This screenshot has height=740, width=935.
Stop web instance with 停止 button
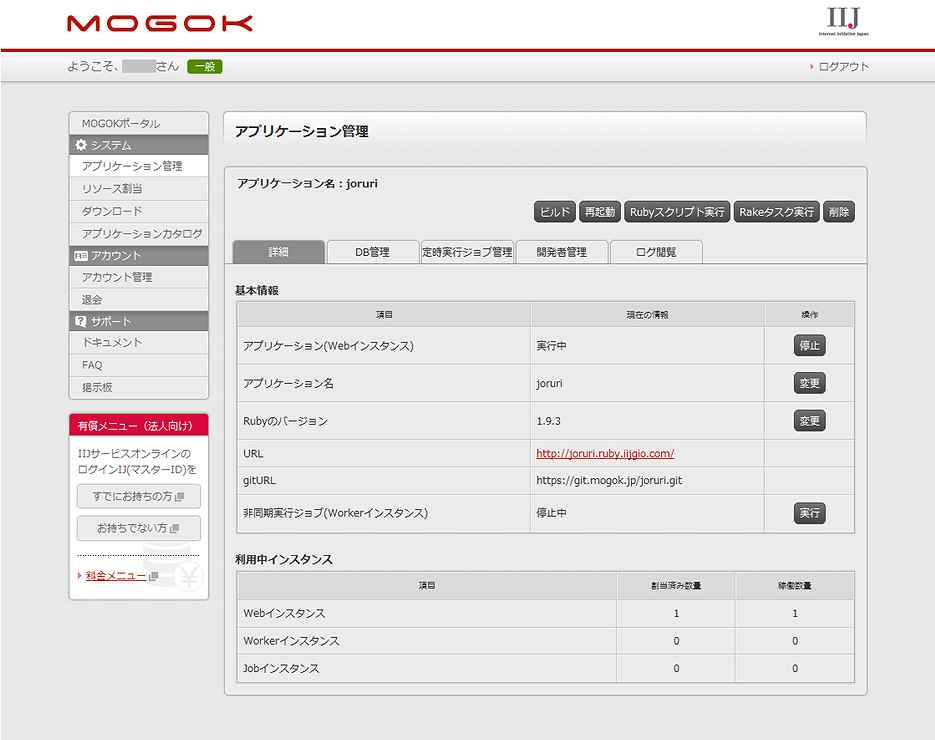[809, 345]
